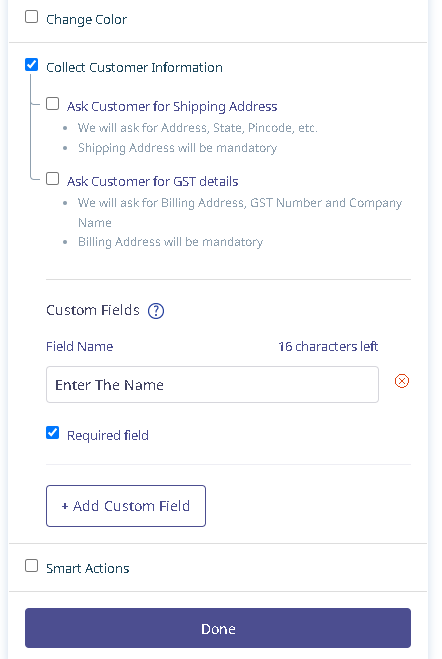Tick Ask Customer for Shipping Address checkbox

[53, 104]
